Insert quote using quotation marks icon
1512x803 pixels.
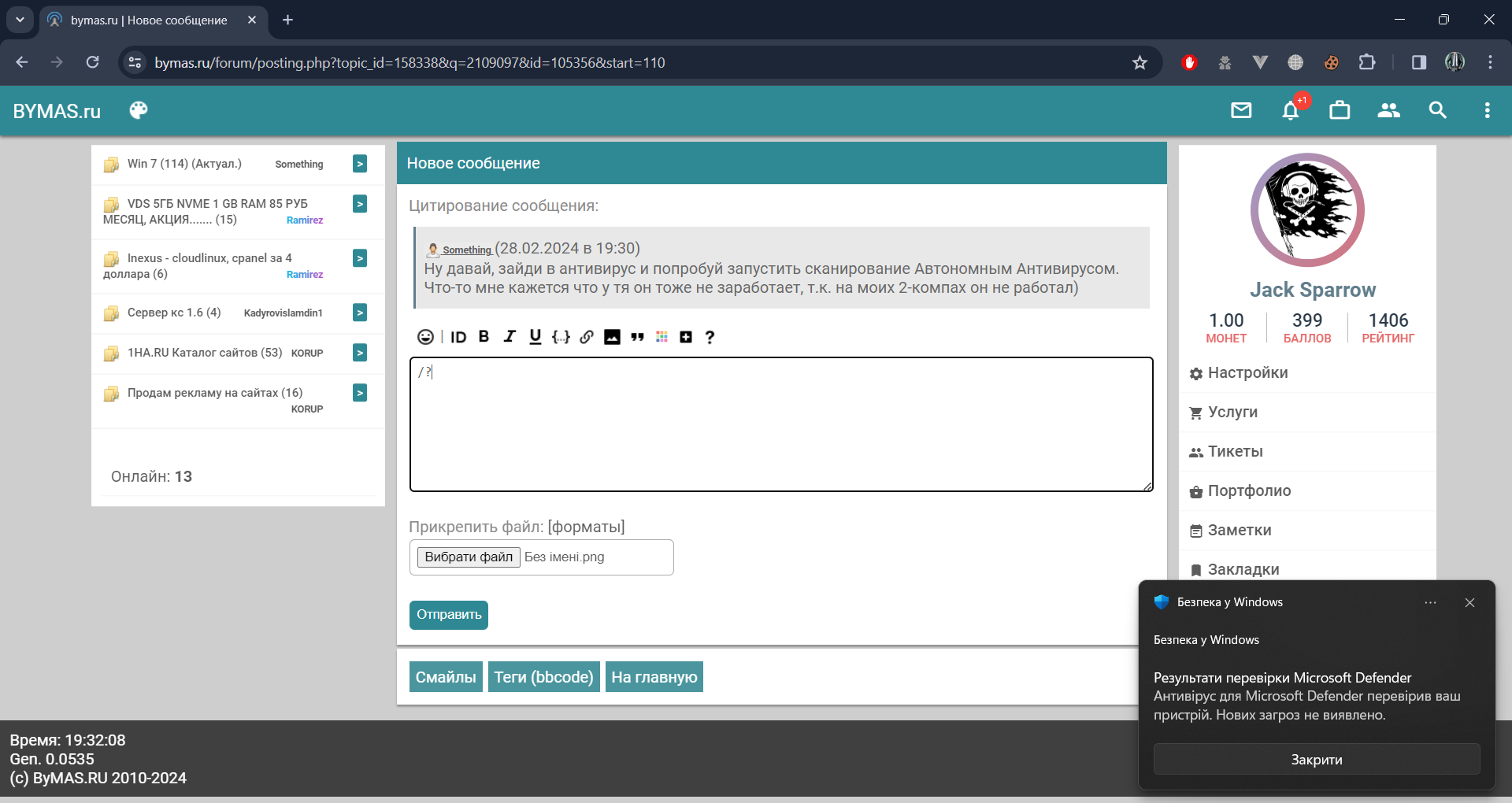[x=637, y=337]
